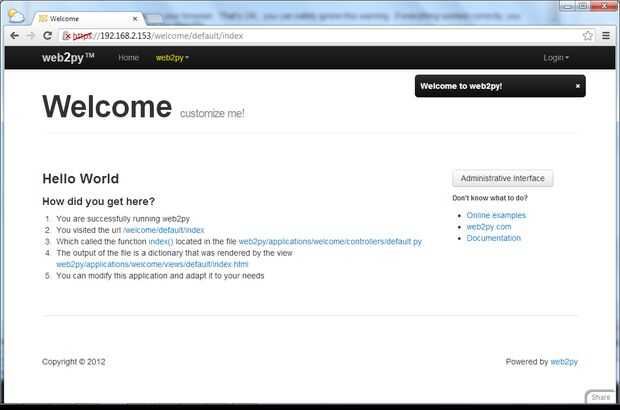Expand the web2py dropdown menu

click(172, 58)
